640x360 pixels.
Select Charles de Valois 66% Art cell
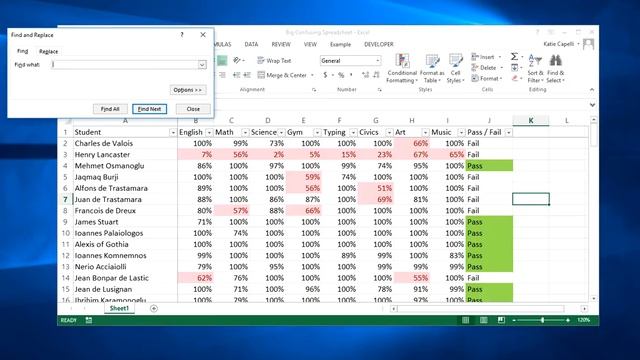pyautogui.click(x=412, y=144)
